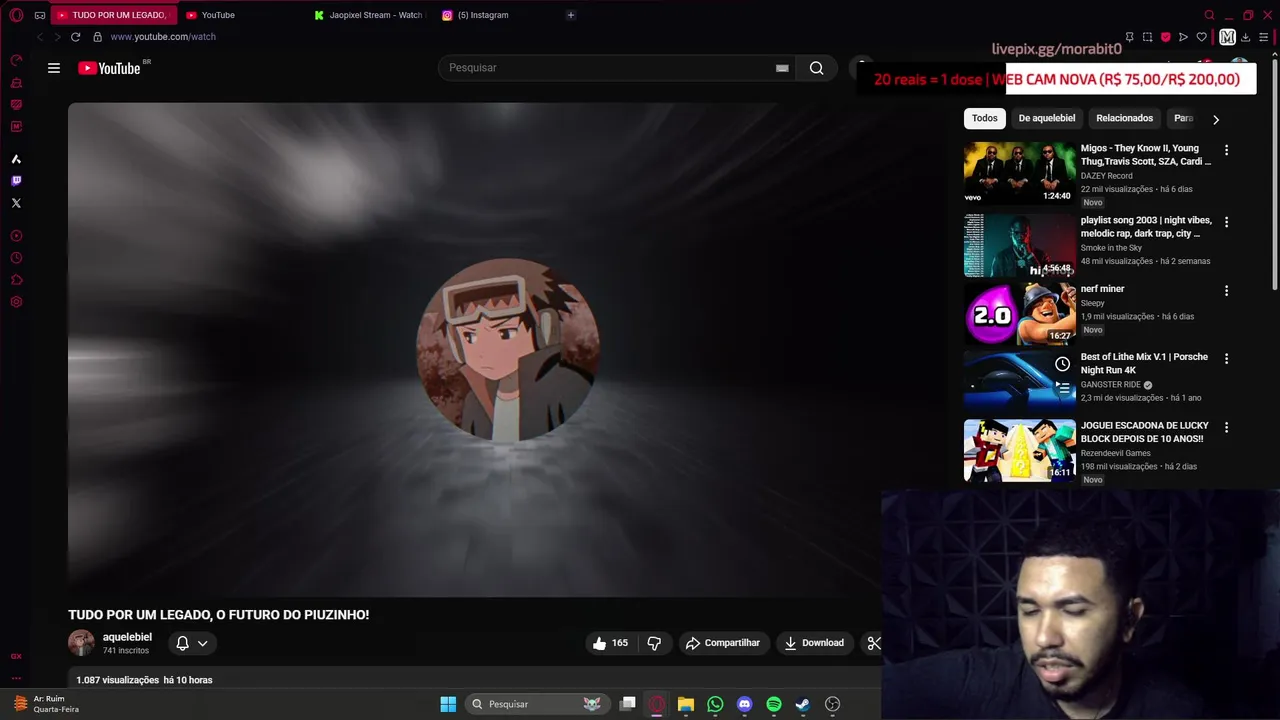Open the browser downloads icon
The image size is (1280, 720).
(x=1245, y=37)
